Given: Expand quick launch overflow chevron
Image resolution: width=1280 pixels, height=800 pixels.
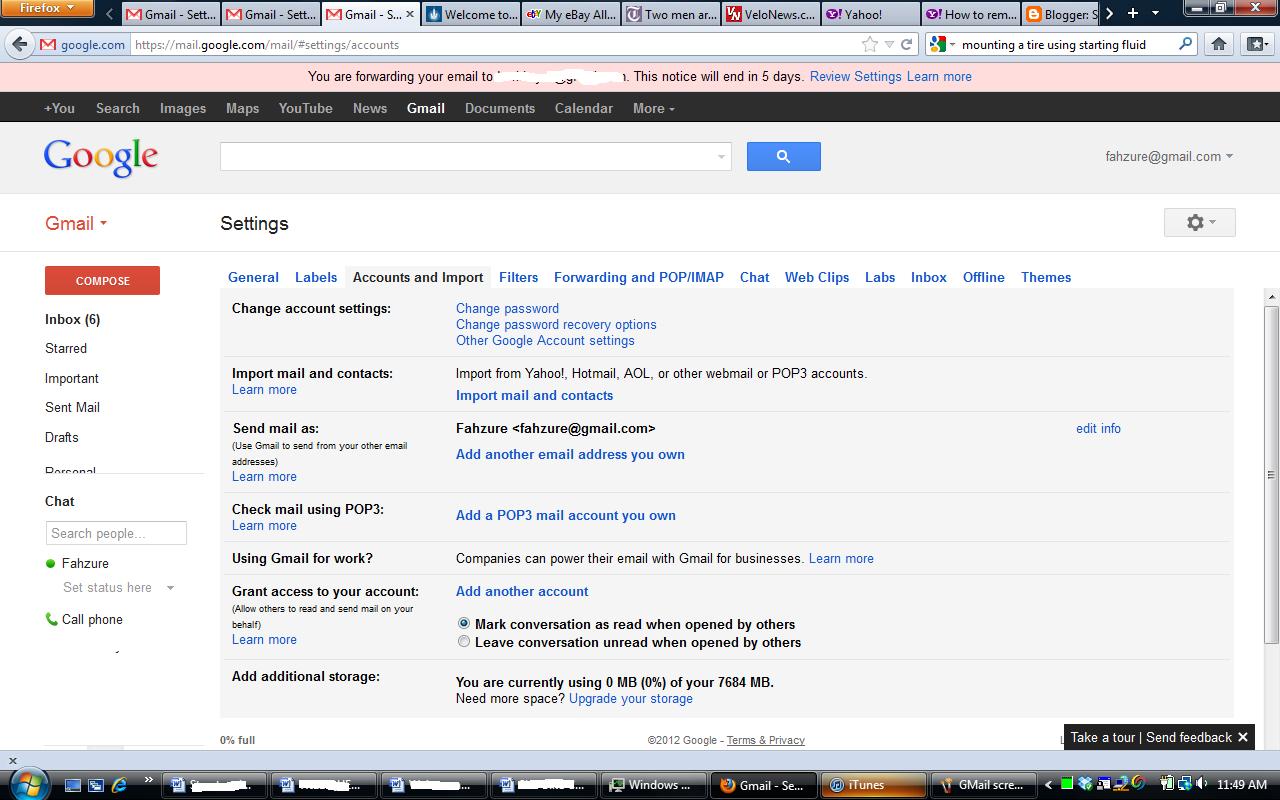Looking at the screenshot, I should coord(149,781).
